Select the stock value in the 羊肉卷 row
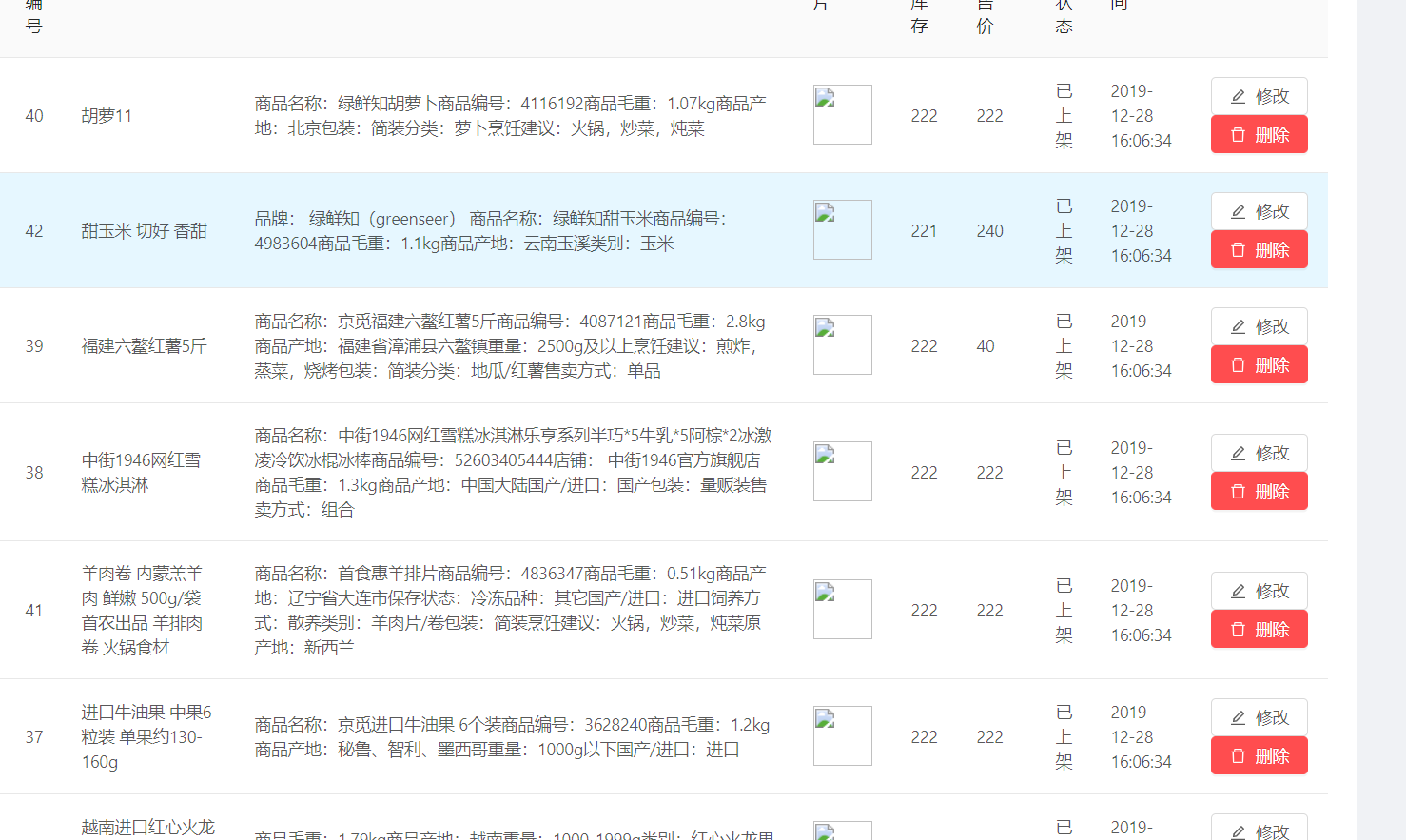Viewport: 1406px width, 840px height. tap(924, 611)
